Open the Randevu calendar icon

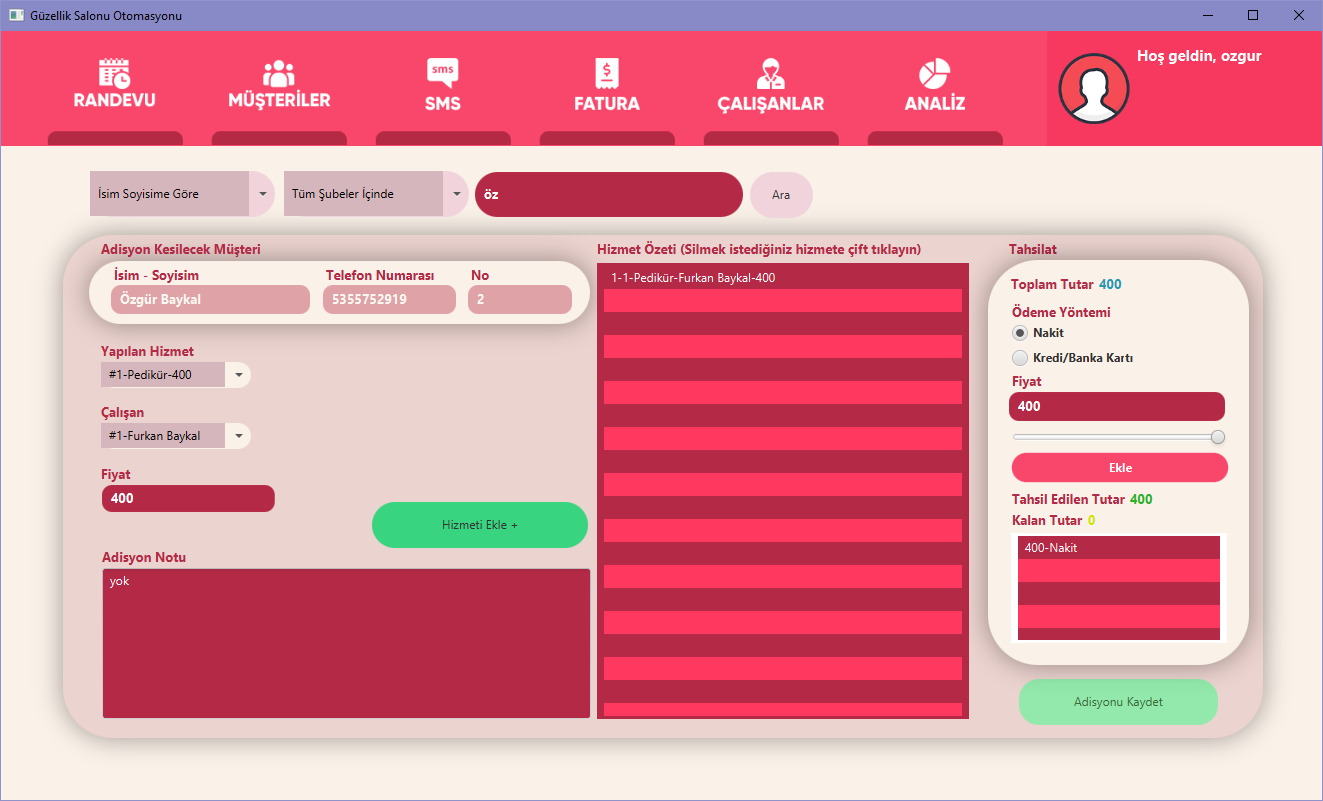[114, 73]
